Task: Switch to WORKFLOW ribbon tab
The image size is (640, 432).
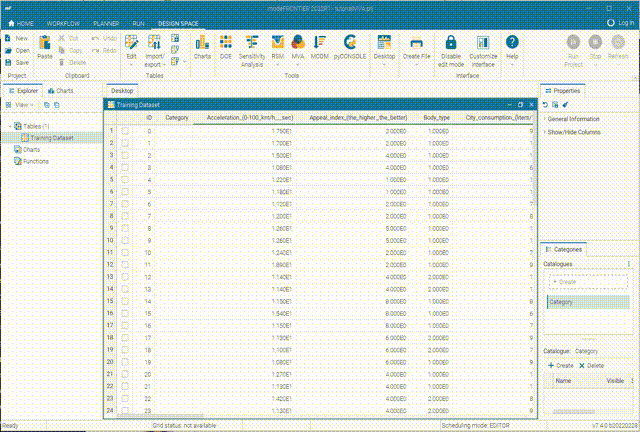Action: (x=63, y=23)
